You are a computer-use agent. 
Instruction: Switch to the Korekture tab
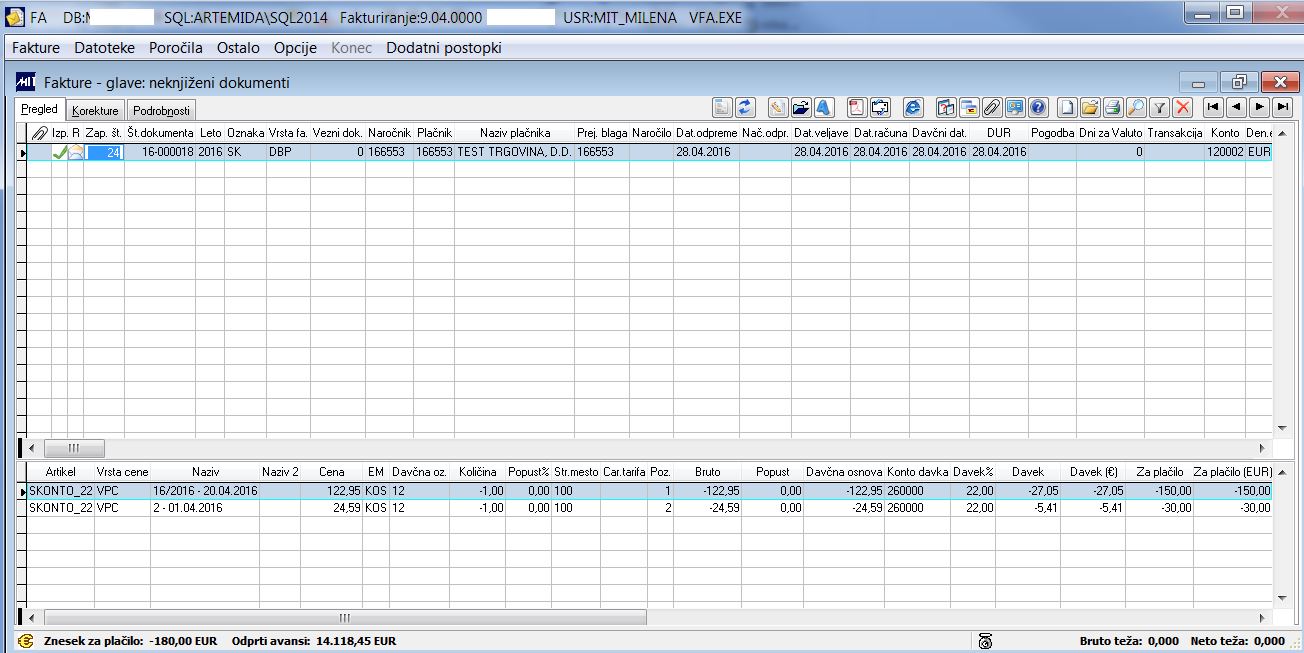(96, 111)
